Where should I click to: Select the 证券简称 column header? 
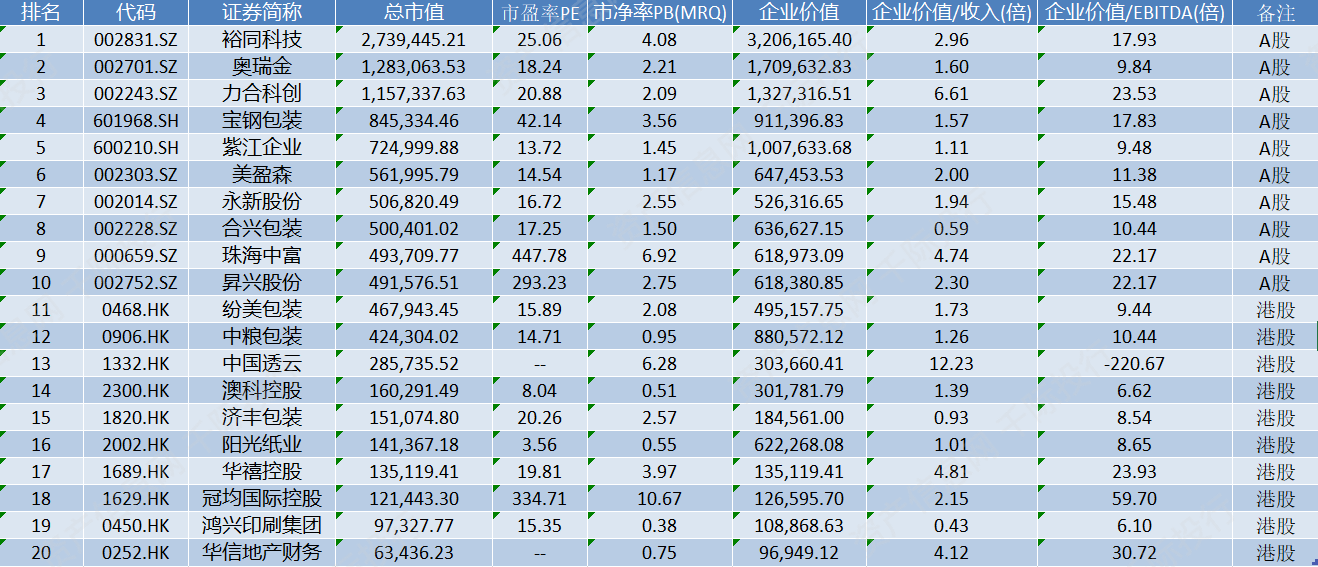(x=261, y=13)
